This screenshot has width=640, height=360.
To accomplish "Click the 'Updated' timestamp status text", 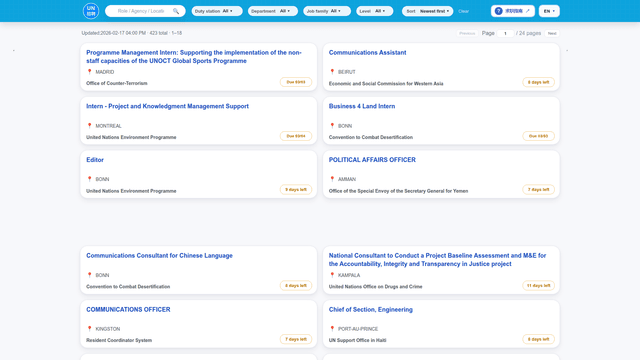I will point(131,33).
